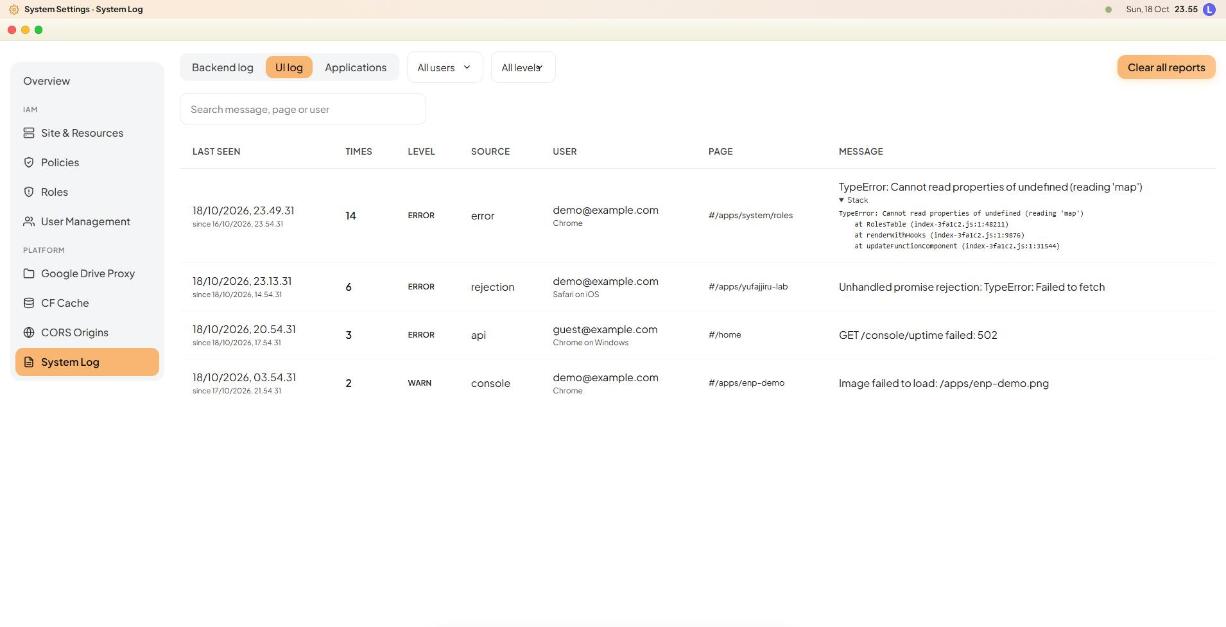The image size is (1226, 627).
Task: Sort by LAST SEEN column header
Action: point(216,152)
